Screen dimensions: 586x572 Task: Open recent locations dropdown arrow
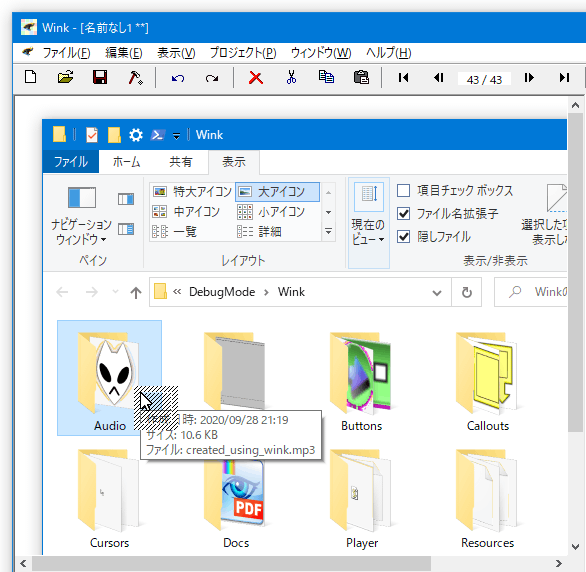coord(115,292)
